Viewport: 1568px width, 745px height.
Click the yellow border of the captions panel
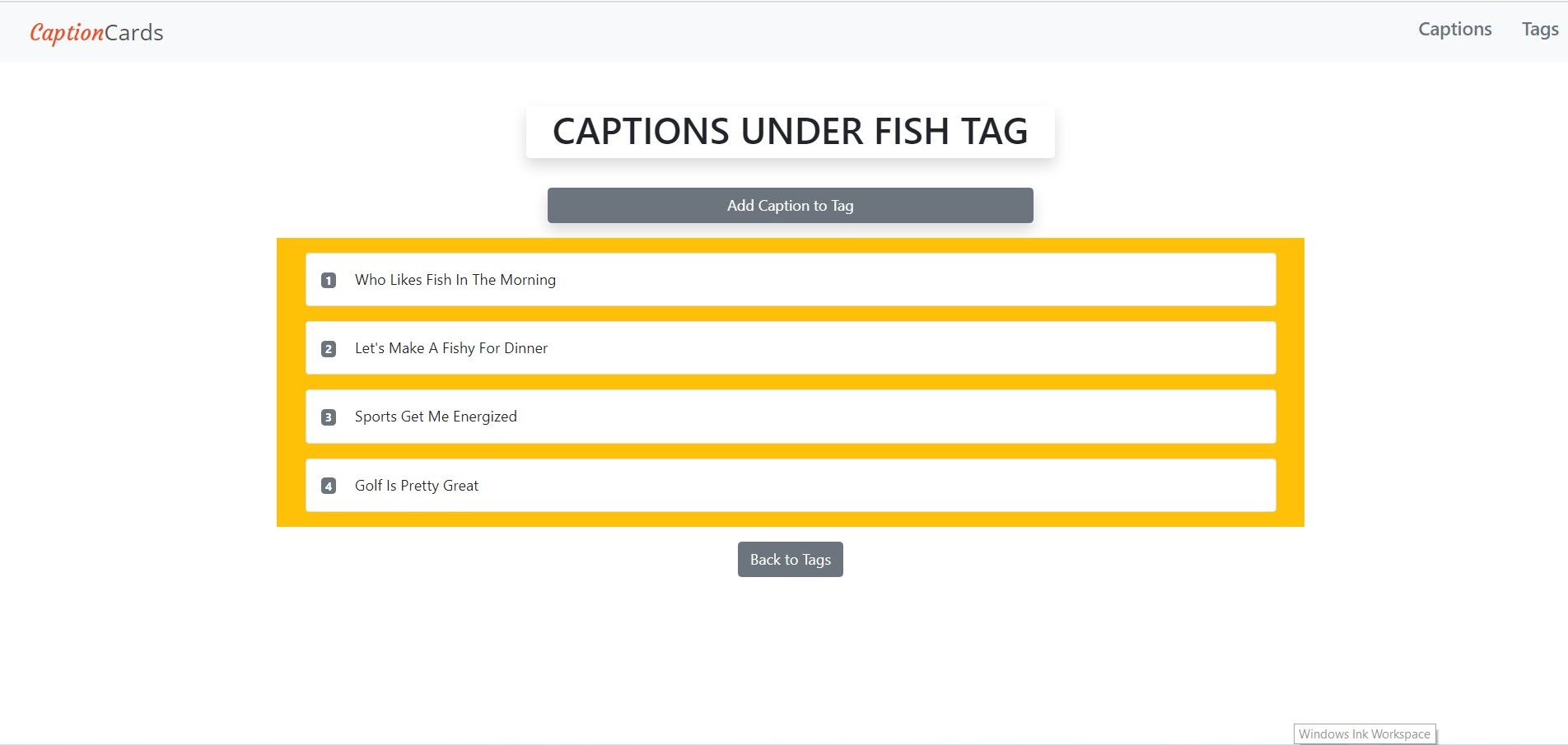click(290, 383)
